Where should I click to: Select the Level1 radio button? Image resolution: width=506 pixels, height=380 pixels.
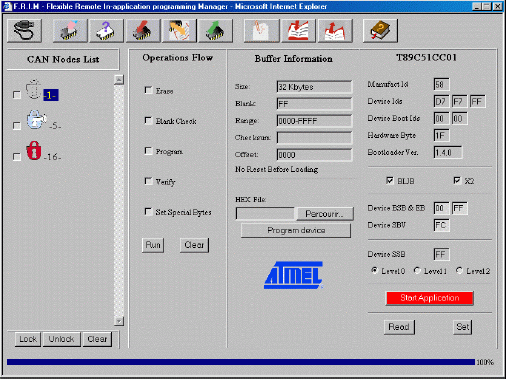click(x=417, y=270)
